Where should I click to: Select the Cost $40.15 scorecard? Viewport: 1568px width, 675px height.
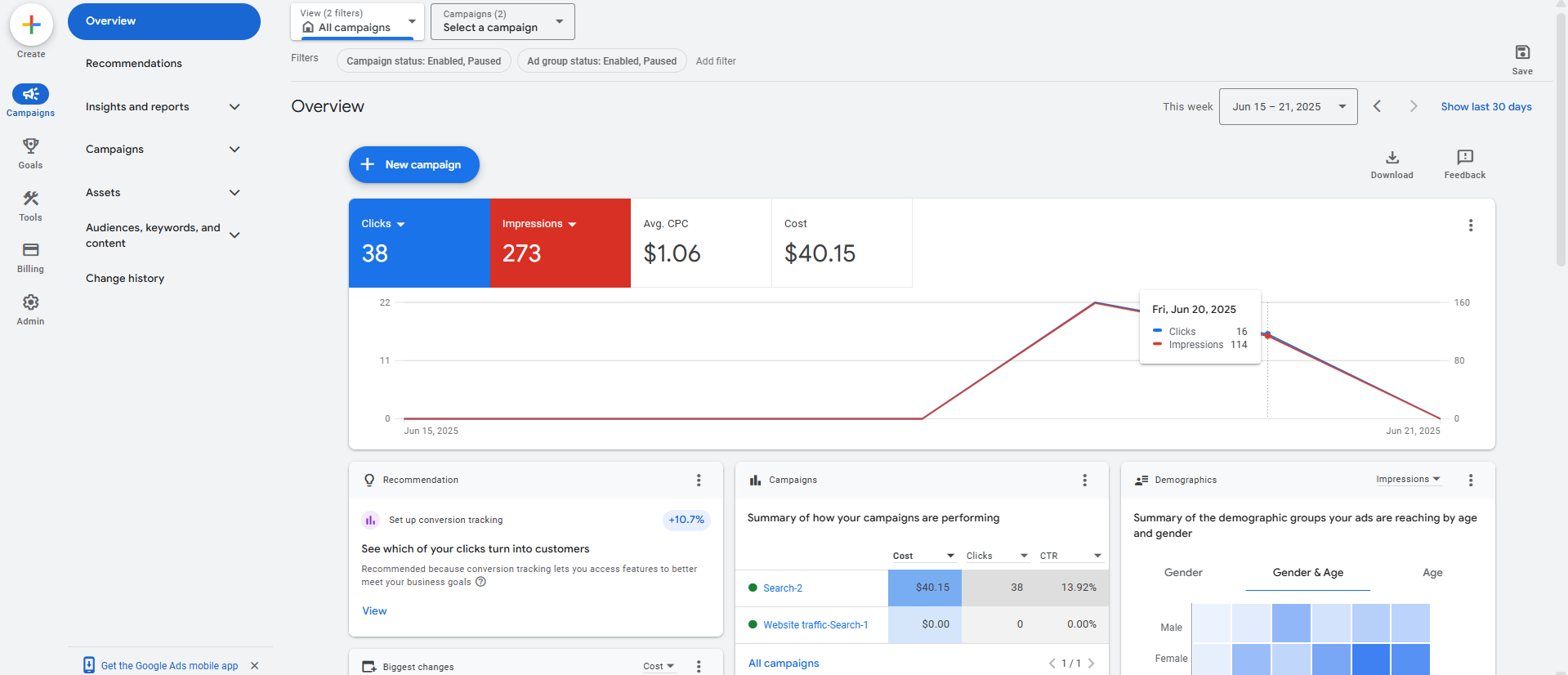[x=842, y=243]
